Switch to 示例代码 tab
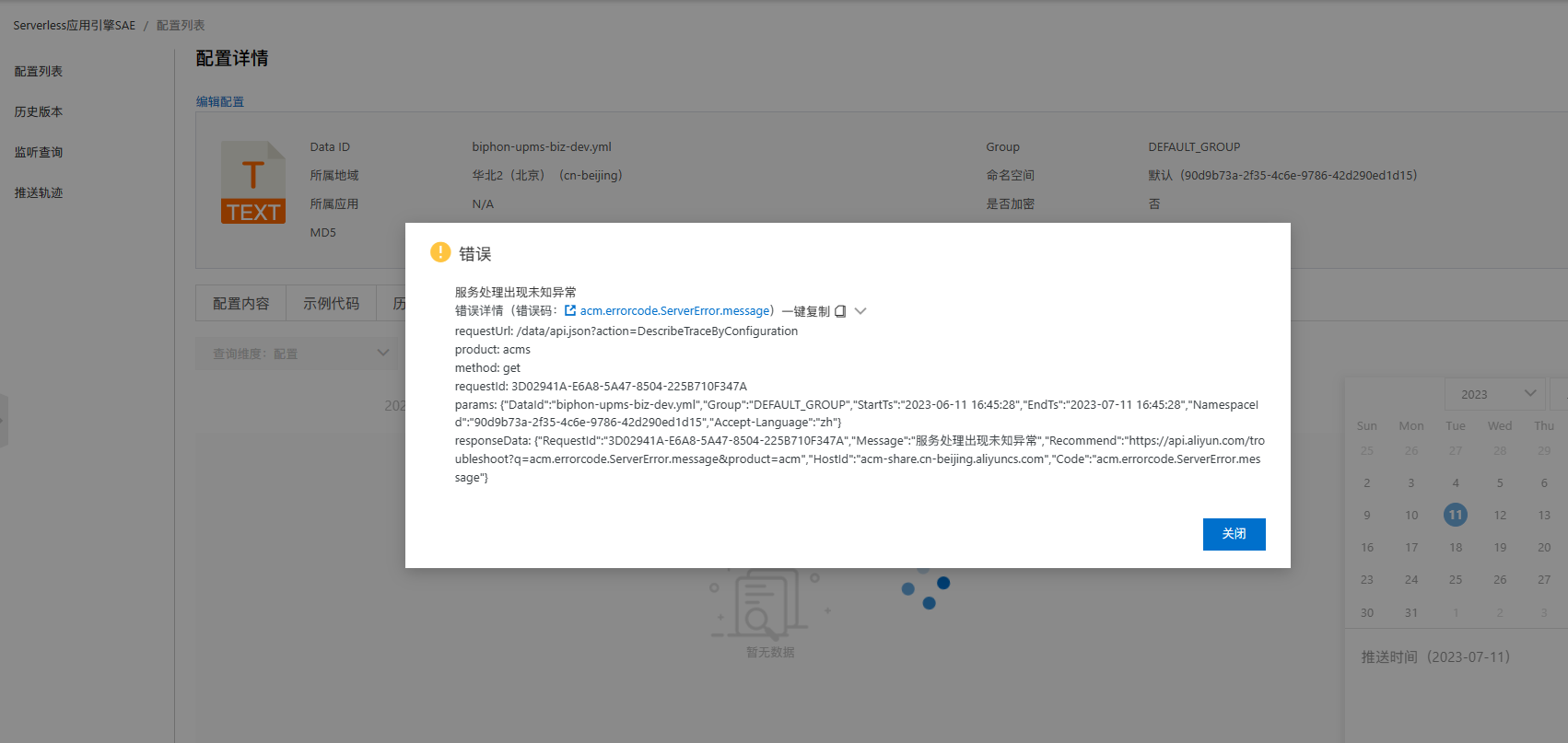 (332, 303)
